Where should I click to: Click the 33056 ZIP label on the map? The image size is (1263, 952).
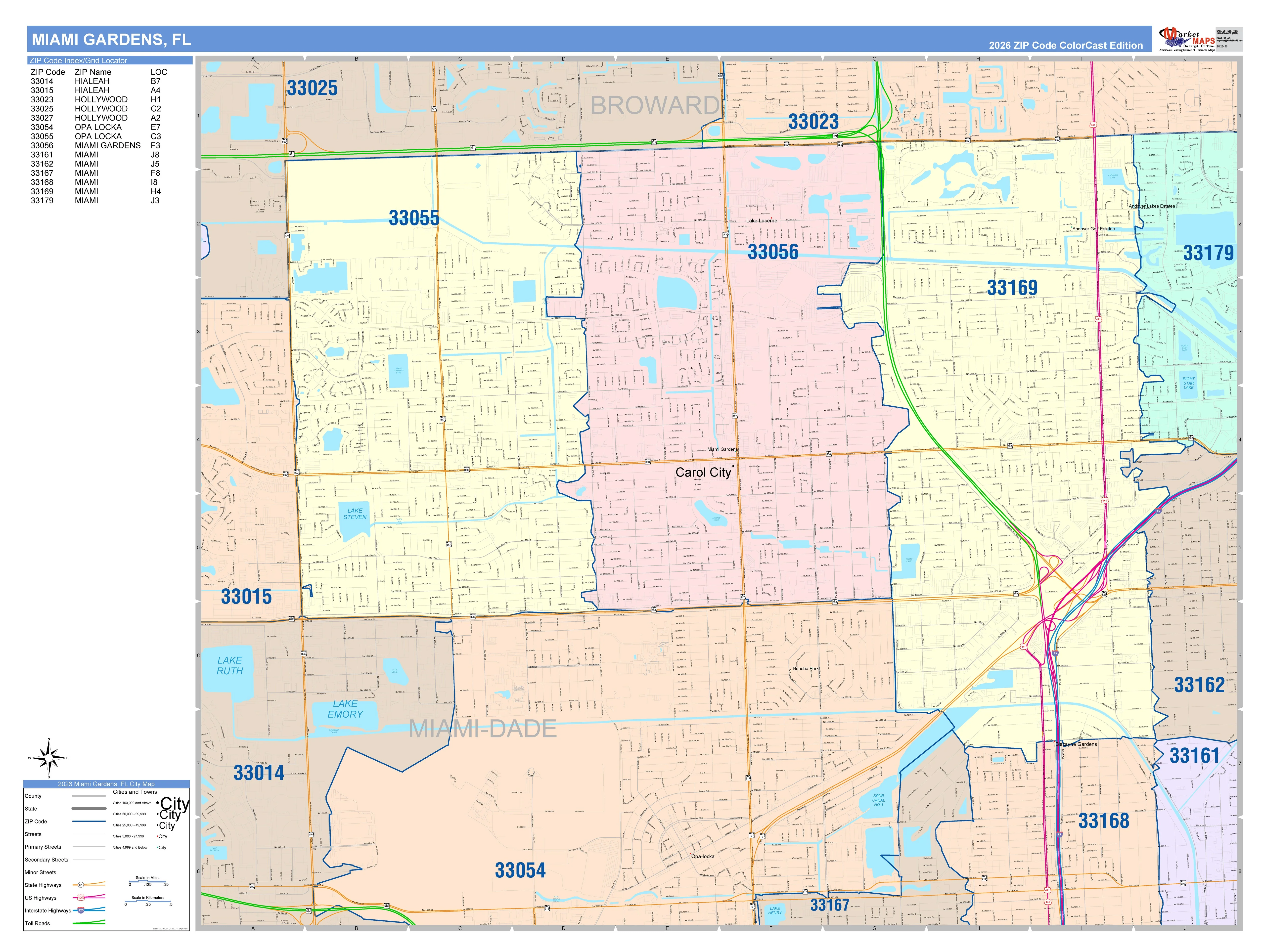tap(773, 252)
